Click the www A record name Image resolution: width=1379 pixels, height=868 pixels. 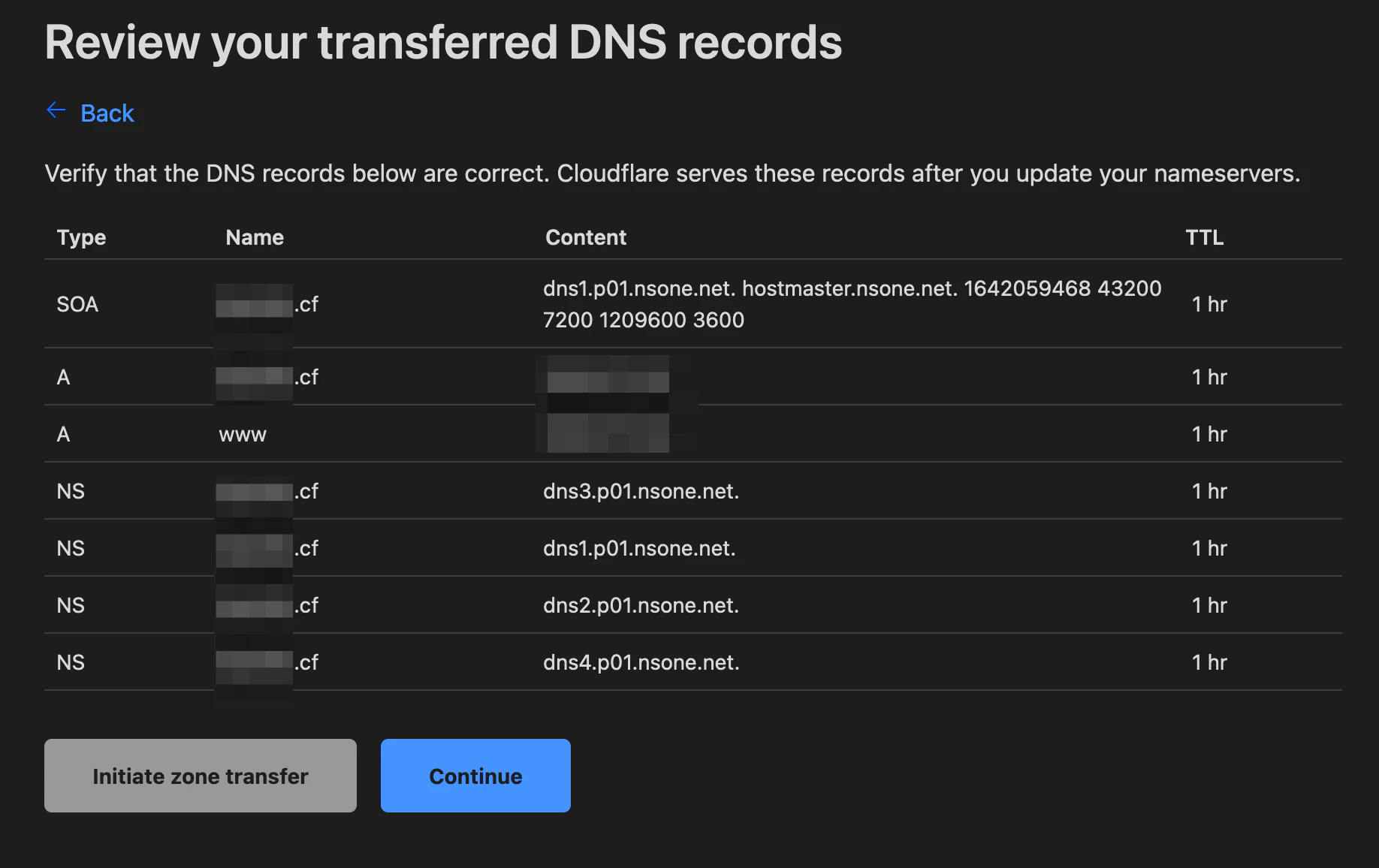click(x=243, y=435)
